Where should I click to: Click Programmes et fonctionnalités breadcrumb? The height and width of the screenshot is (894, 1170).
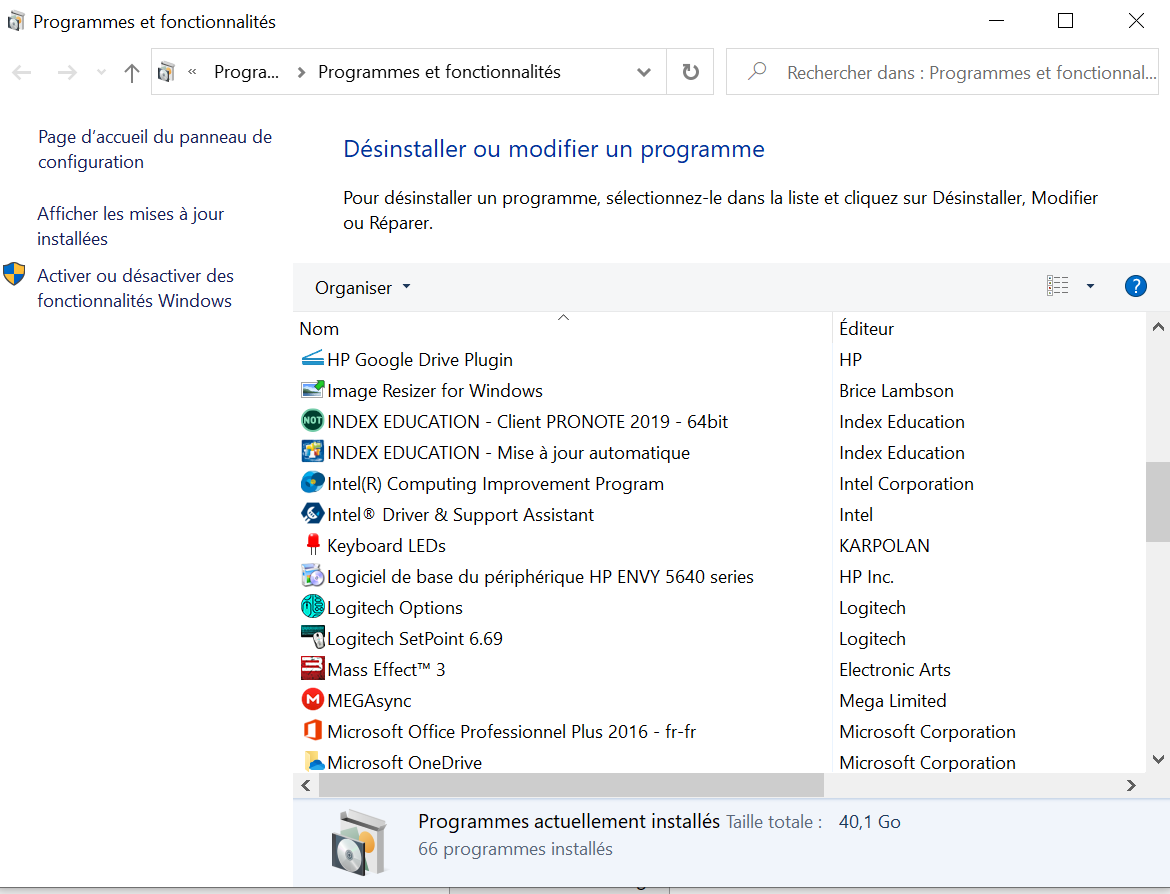tap(439, 72)
